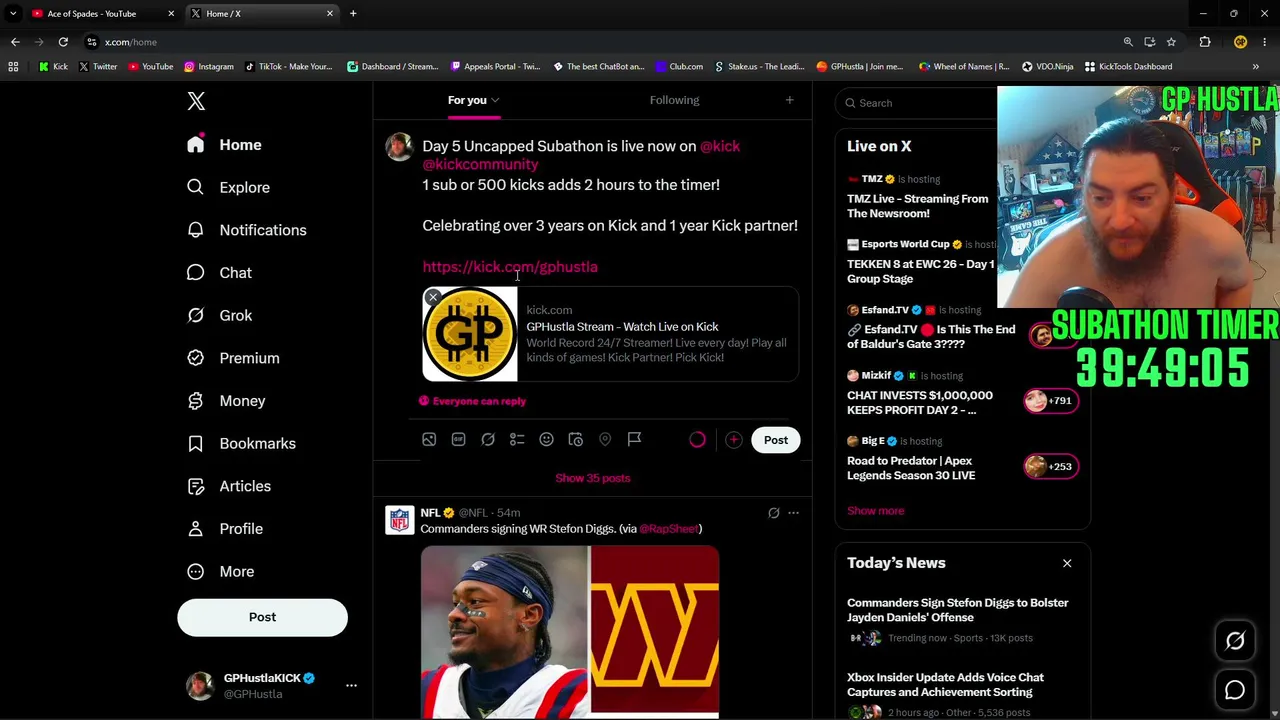Open the Stefon Diggs image in NFL post

click(x=505, y=631)
